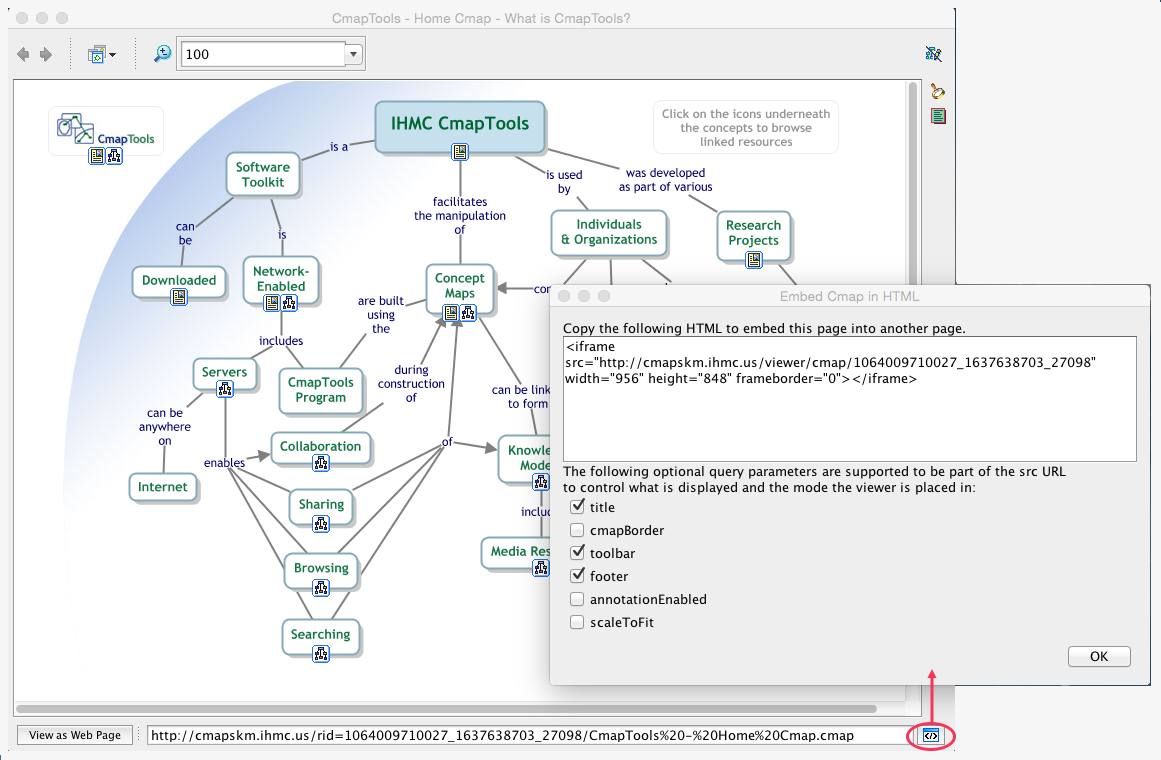Screen dimensions: 1161x760
Task: Uncheck the title checkbox
Action: [578, 507]
